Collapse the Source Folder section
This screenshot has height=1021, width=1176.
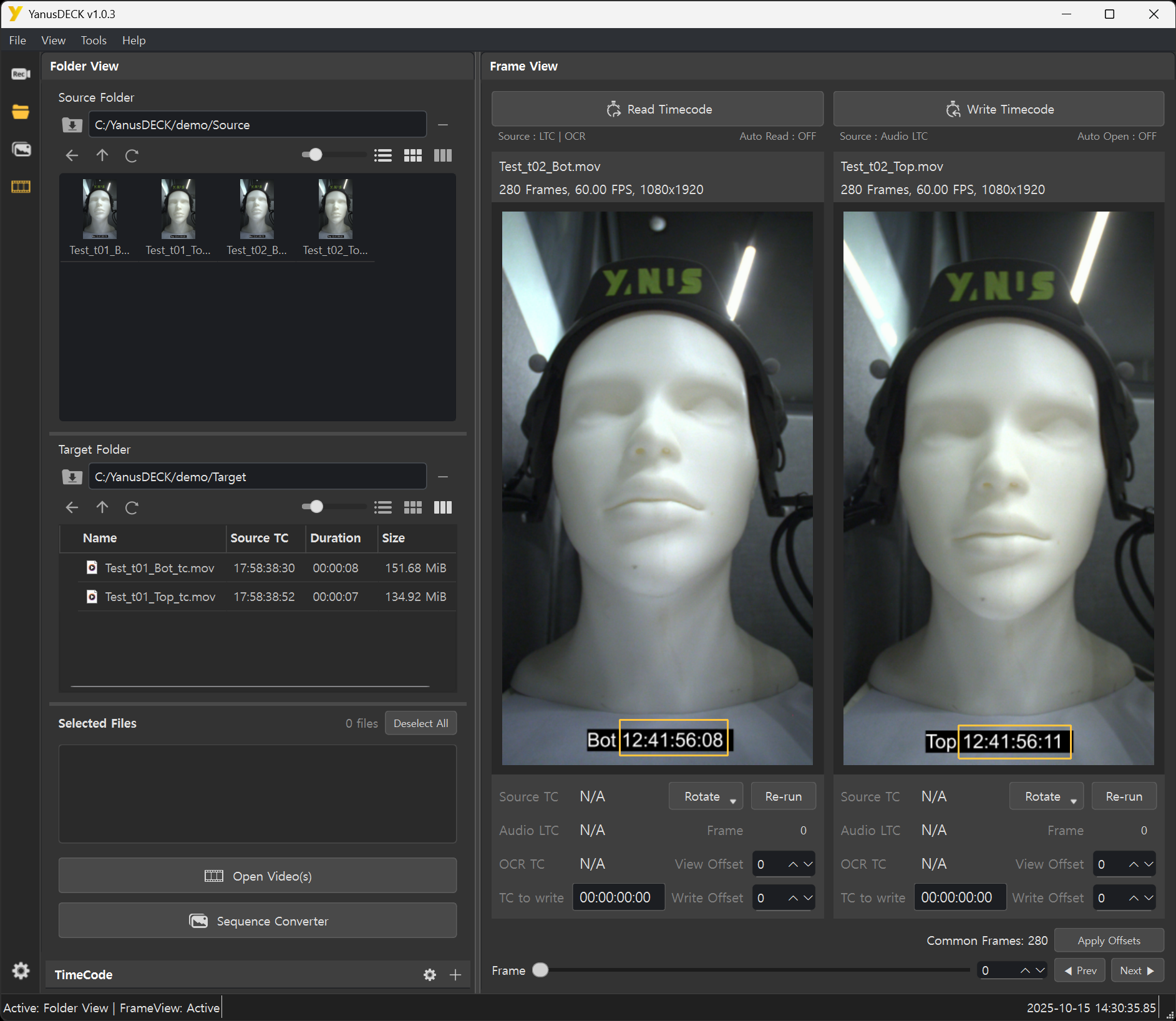[443, 125]
